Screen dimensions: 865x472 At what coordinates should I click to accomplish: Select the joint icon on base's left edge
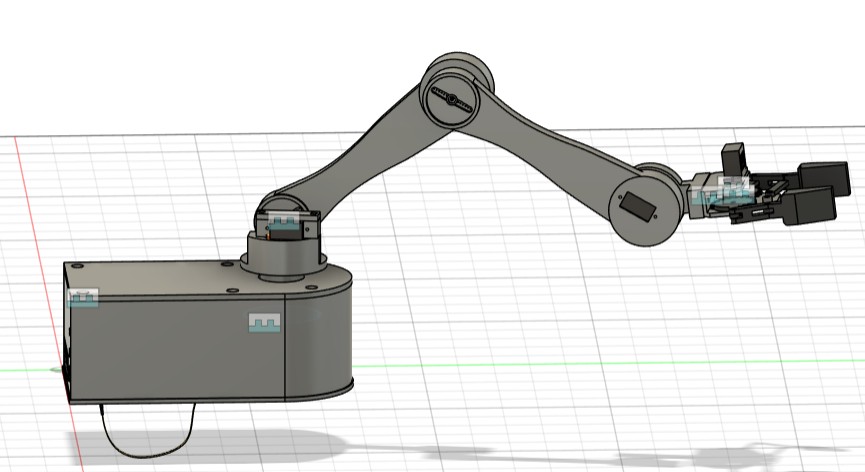[83, 297]
